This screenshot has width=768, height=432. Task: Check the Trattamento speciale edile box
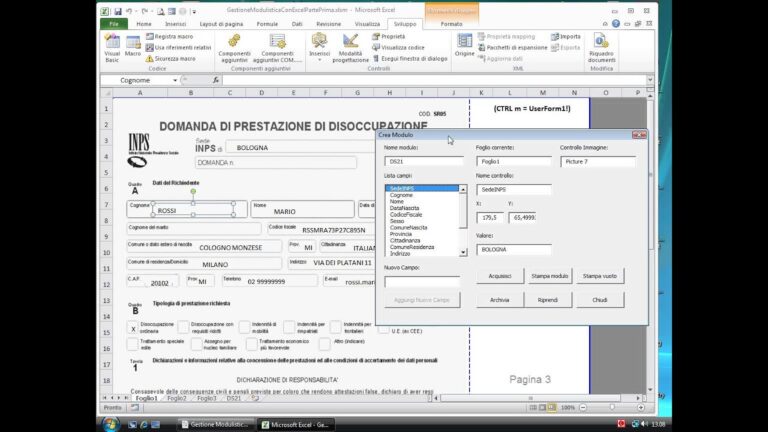tap(132, 344)
